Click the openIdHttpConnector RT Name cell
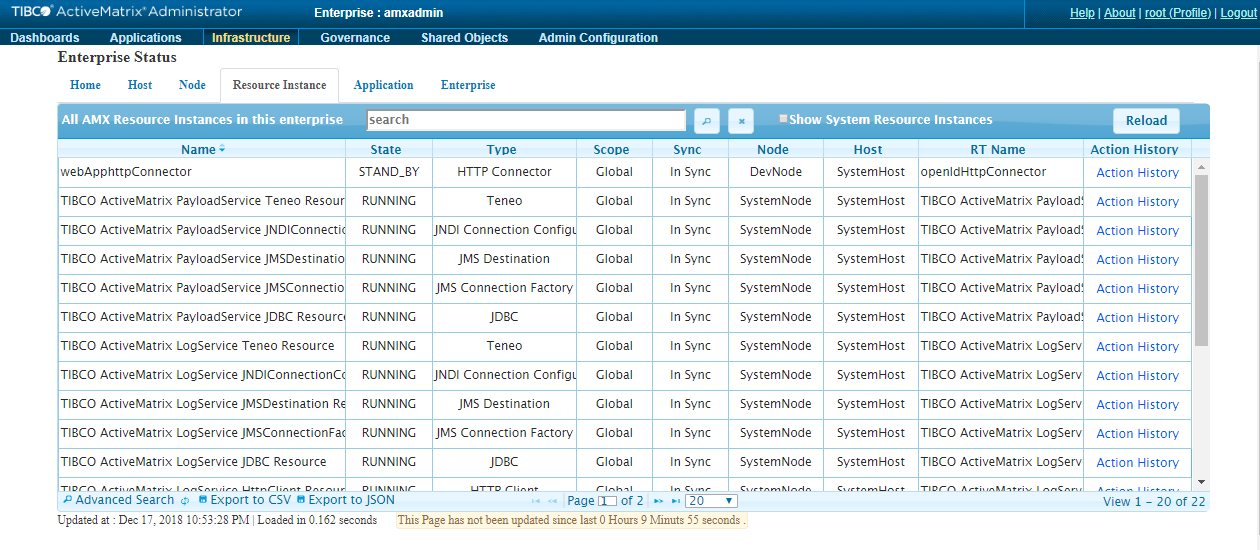Viewport: 1260px width, 550px height. pos(1001,172)
